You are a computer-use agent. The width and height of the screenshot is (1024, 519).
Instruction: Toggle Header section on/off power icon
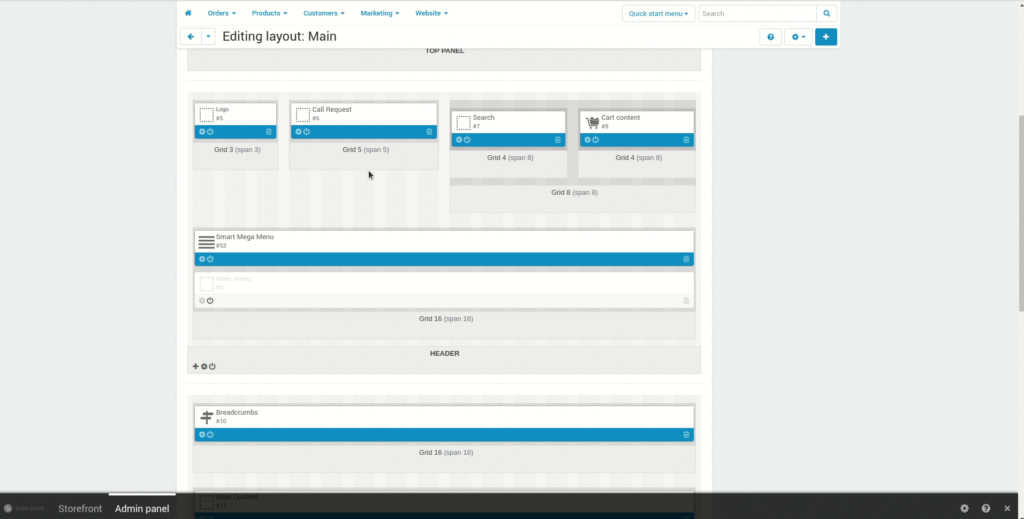point(212,367)
